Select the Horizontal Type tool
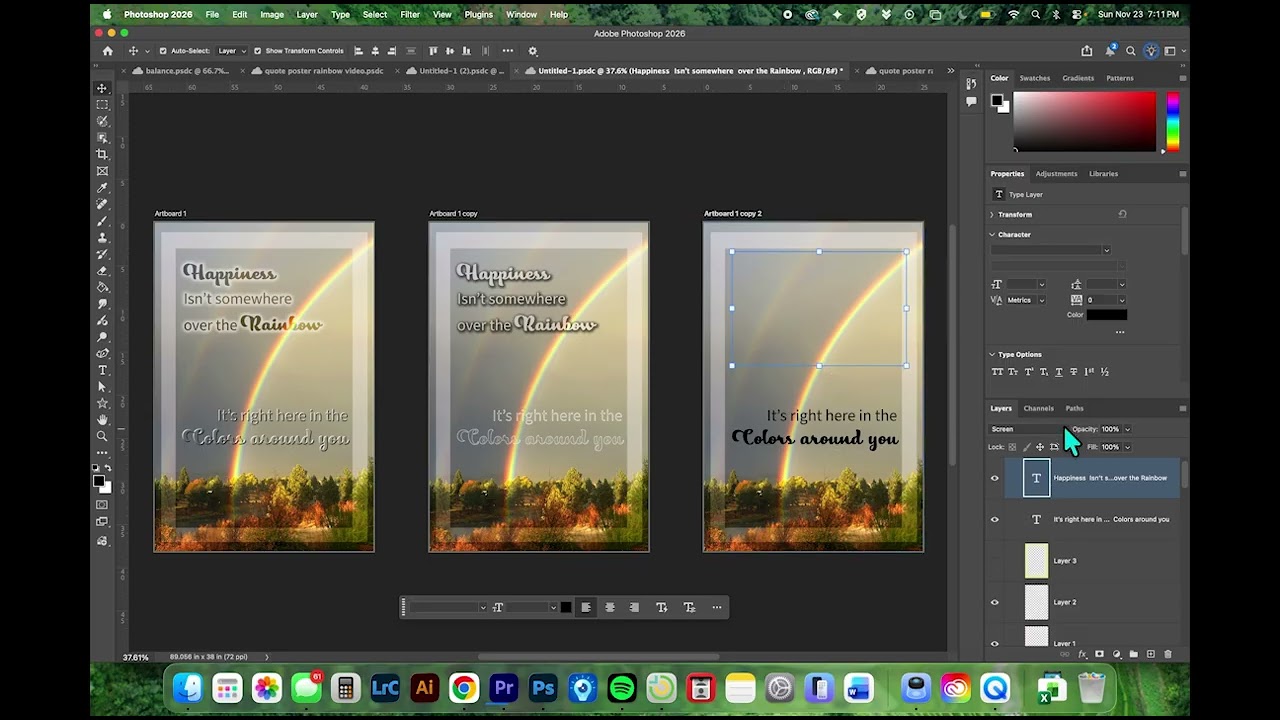1280x720 pixels. (102, 370)
